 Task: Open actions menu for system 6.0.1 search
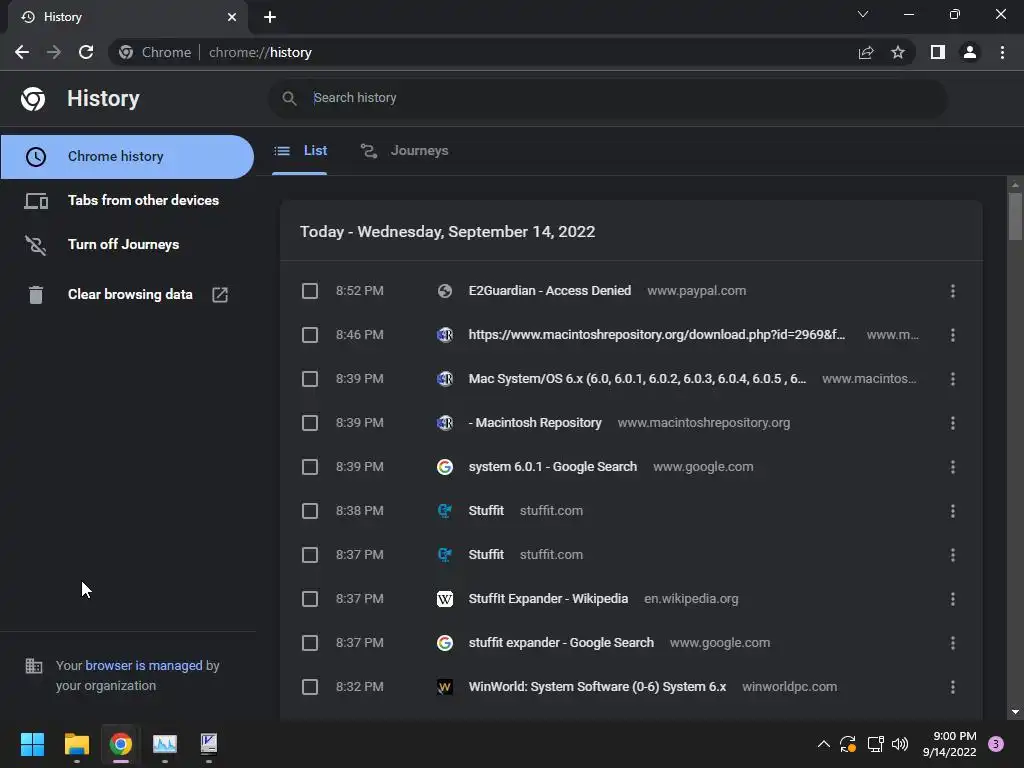click(x=953, y=467)
